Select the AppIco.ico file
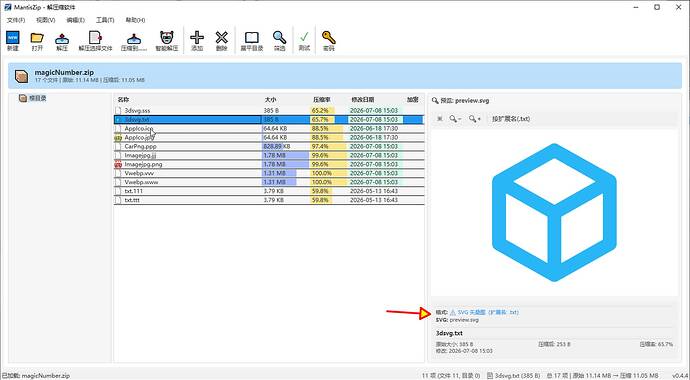Image resolution: width=690 pixels, height=380 pixels. pyautogui.click(x=139, y=129)
